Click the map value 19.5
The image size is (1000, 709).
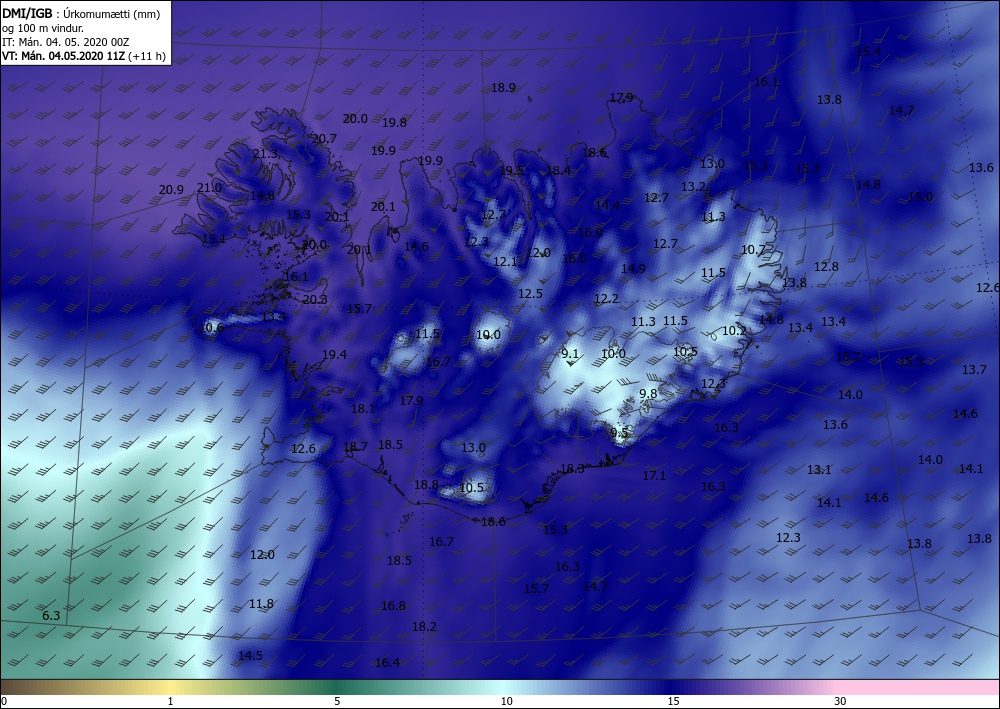tap(511, 170)
